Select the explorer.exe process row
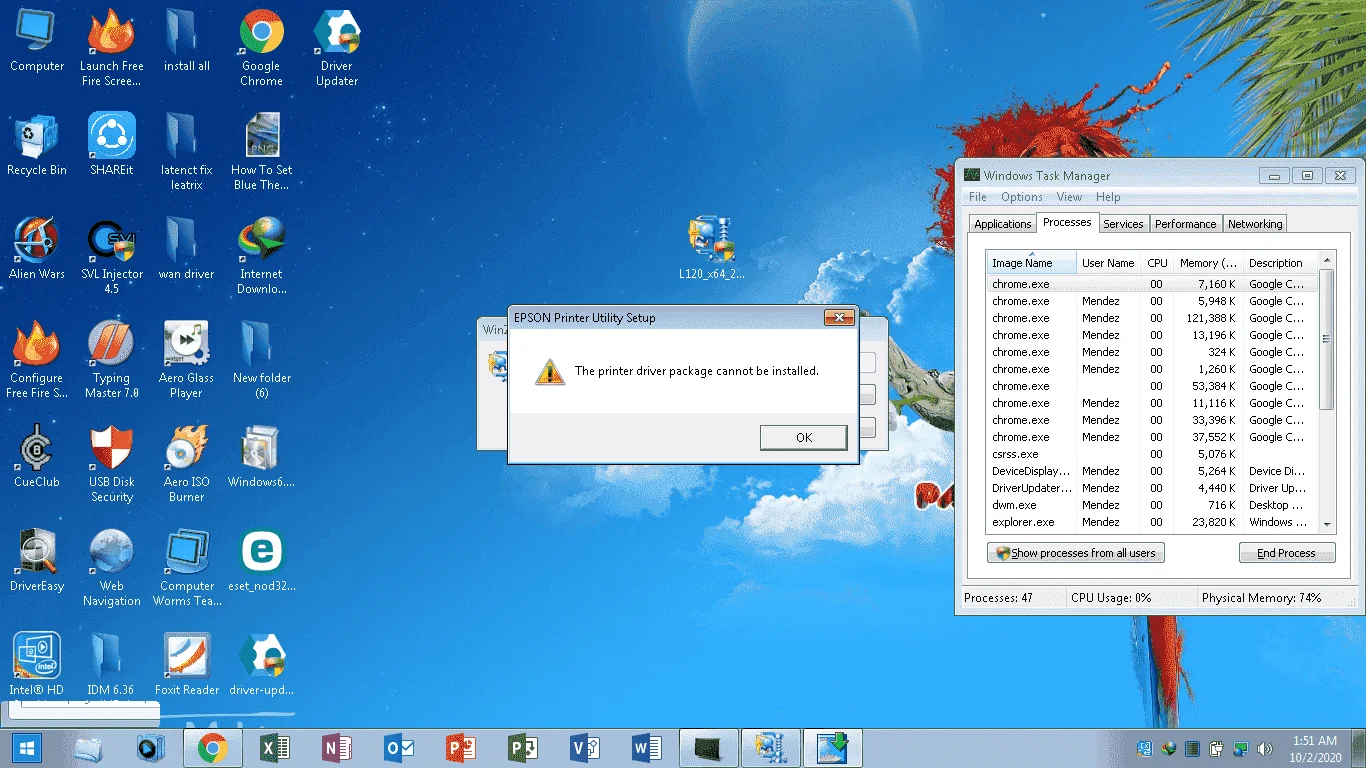The height and width of the screenshot is (768, 1366). [x=1152, y=522]
